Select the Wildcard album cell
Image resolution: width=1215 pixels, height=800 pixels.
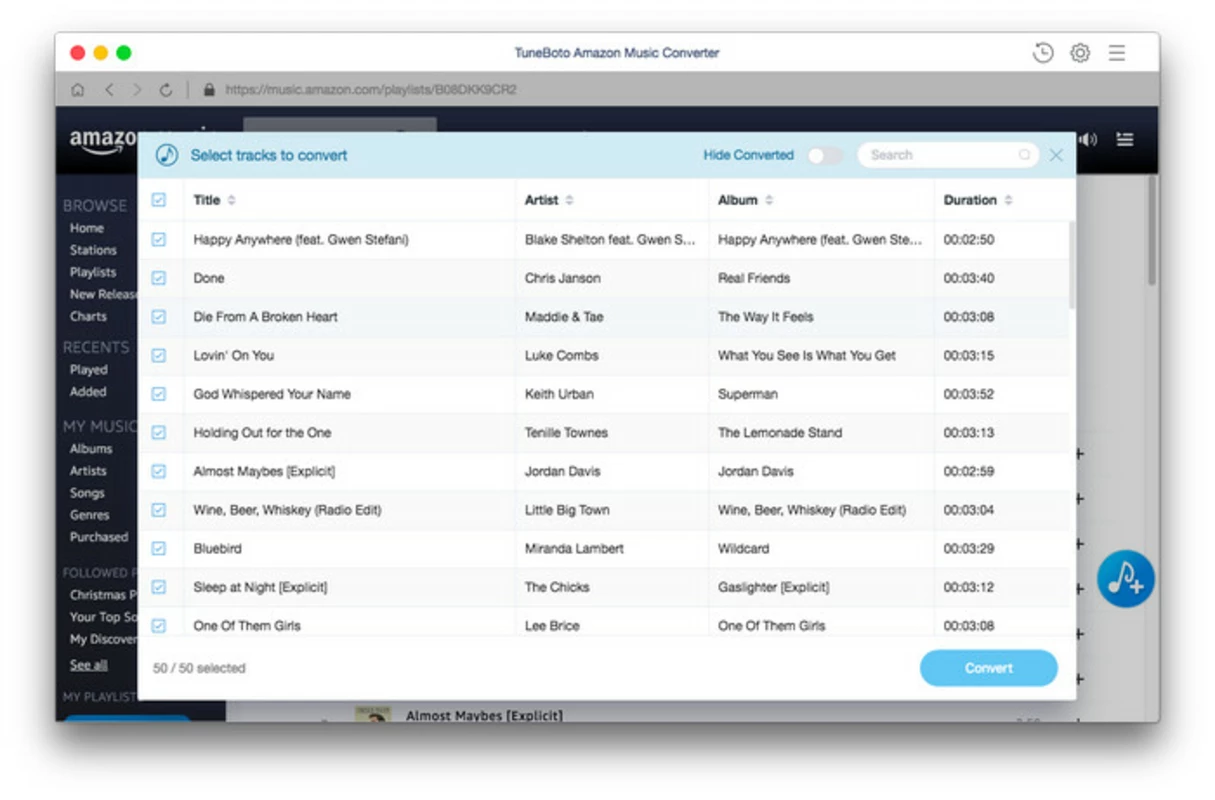744,549
